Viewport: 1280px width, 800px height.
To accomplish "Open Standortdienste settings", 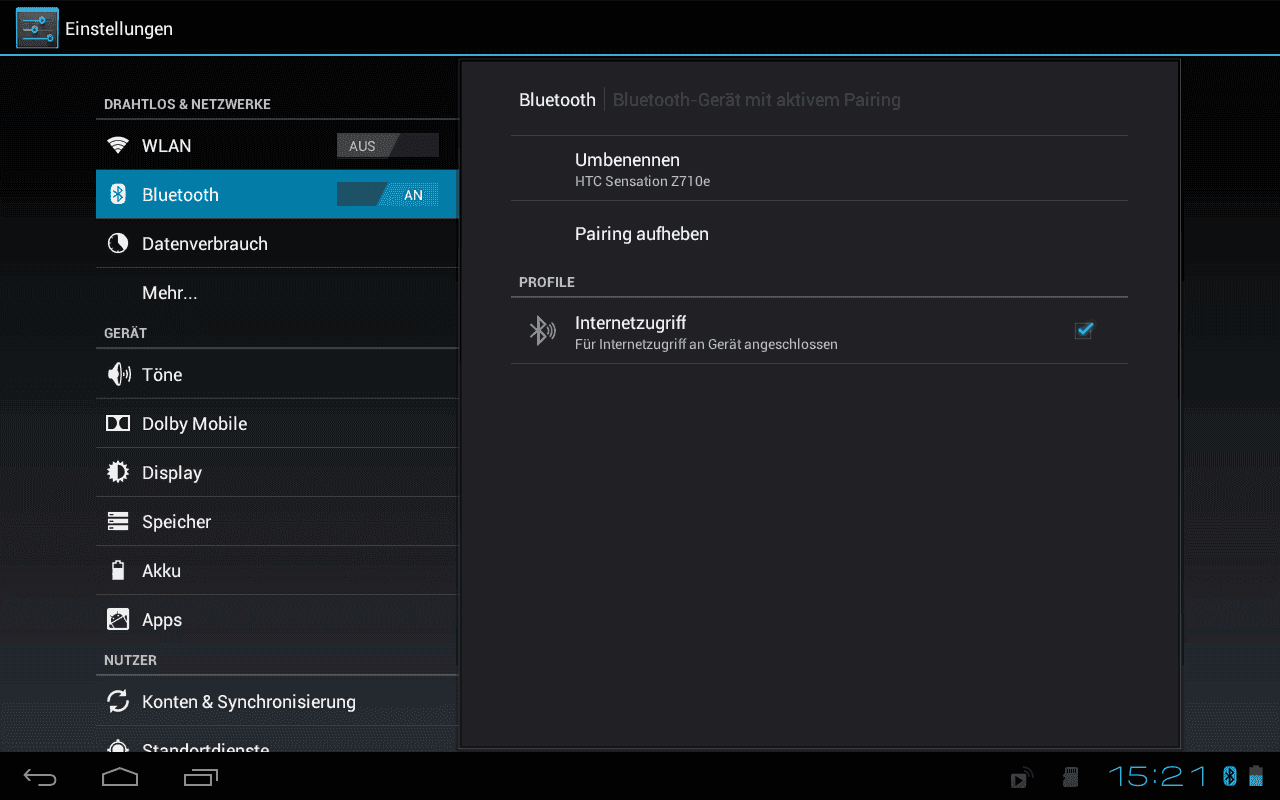I will [277, 740].
